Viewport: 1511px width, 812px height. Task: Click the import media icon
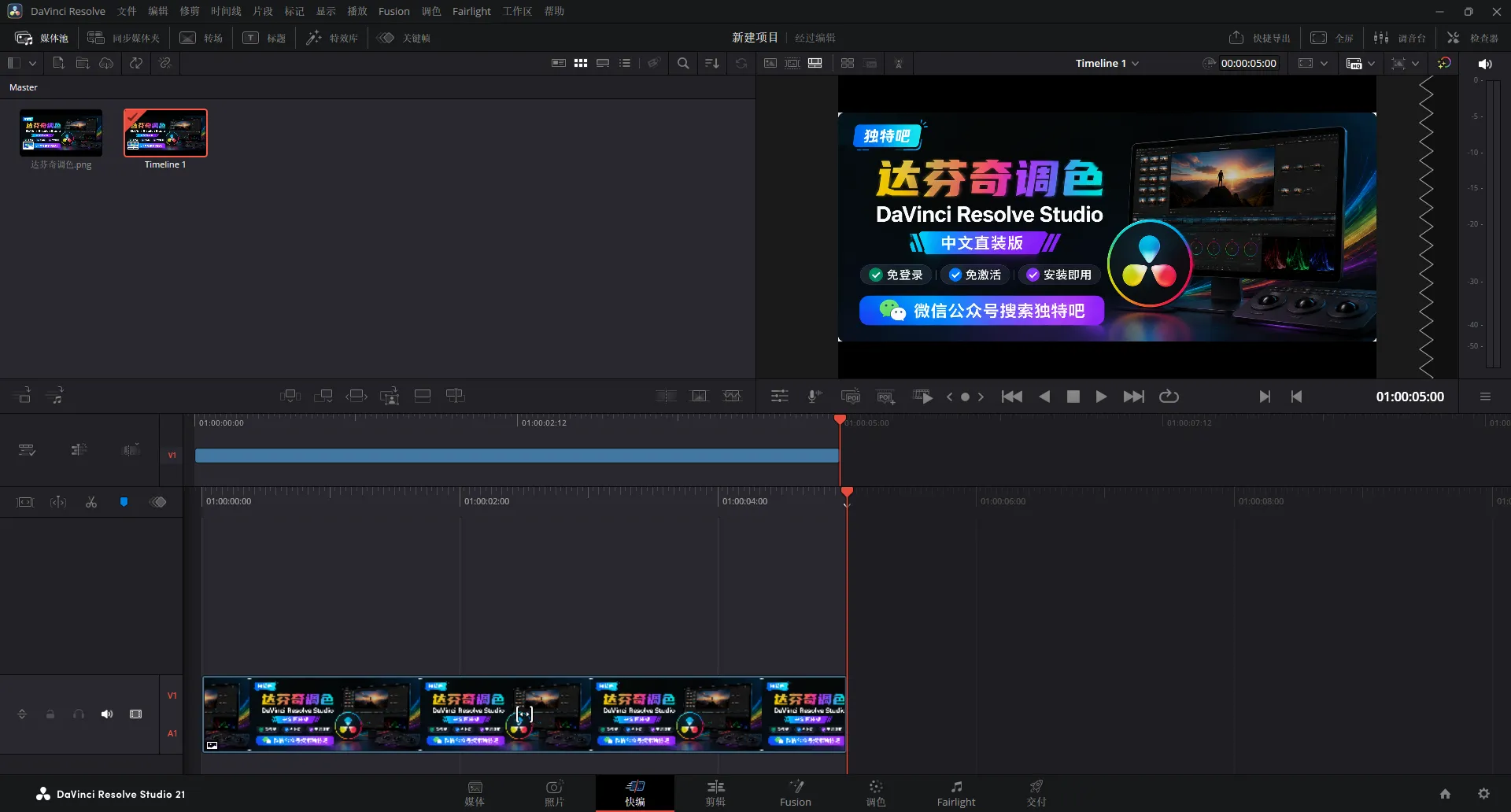(x=58, y=63)
